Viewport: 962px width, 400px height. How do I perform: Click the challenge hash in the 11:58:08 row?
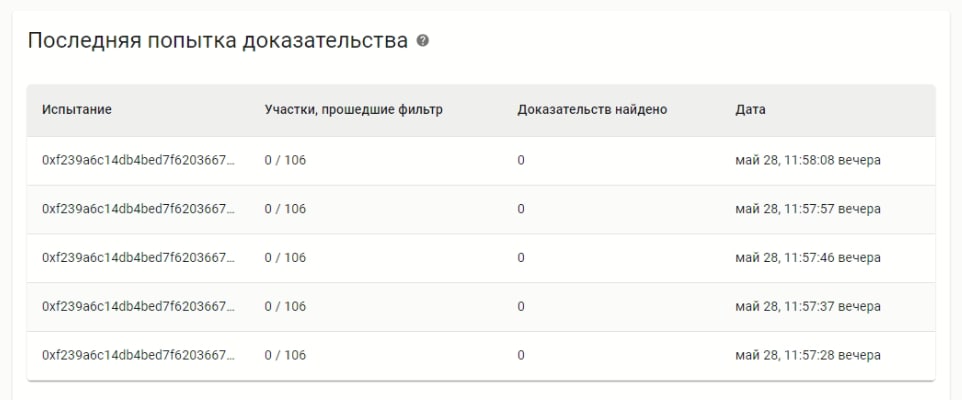138,160
